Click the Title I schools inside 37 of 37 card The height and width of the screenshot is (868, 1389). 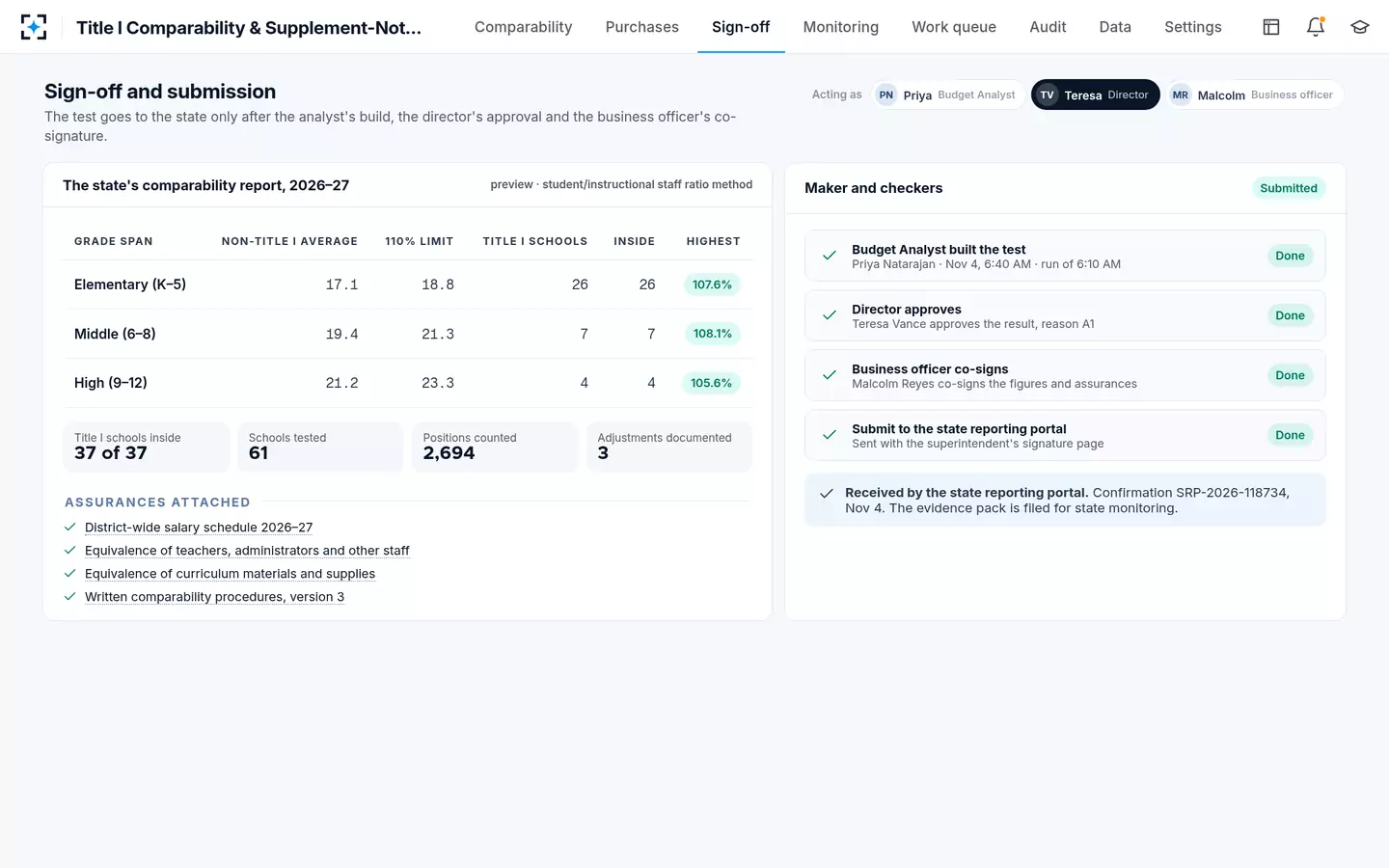pos(146,447)
